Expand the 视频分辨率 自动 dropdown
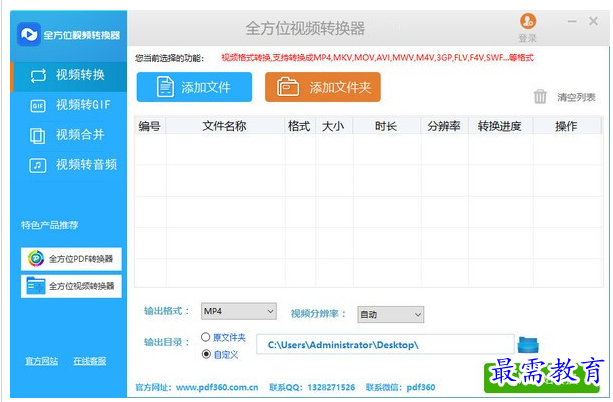The height and width of the screenshot is (402, 613). point(390,314)
